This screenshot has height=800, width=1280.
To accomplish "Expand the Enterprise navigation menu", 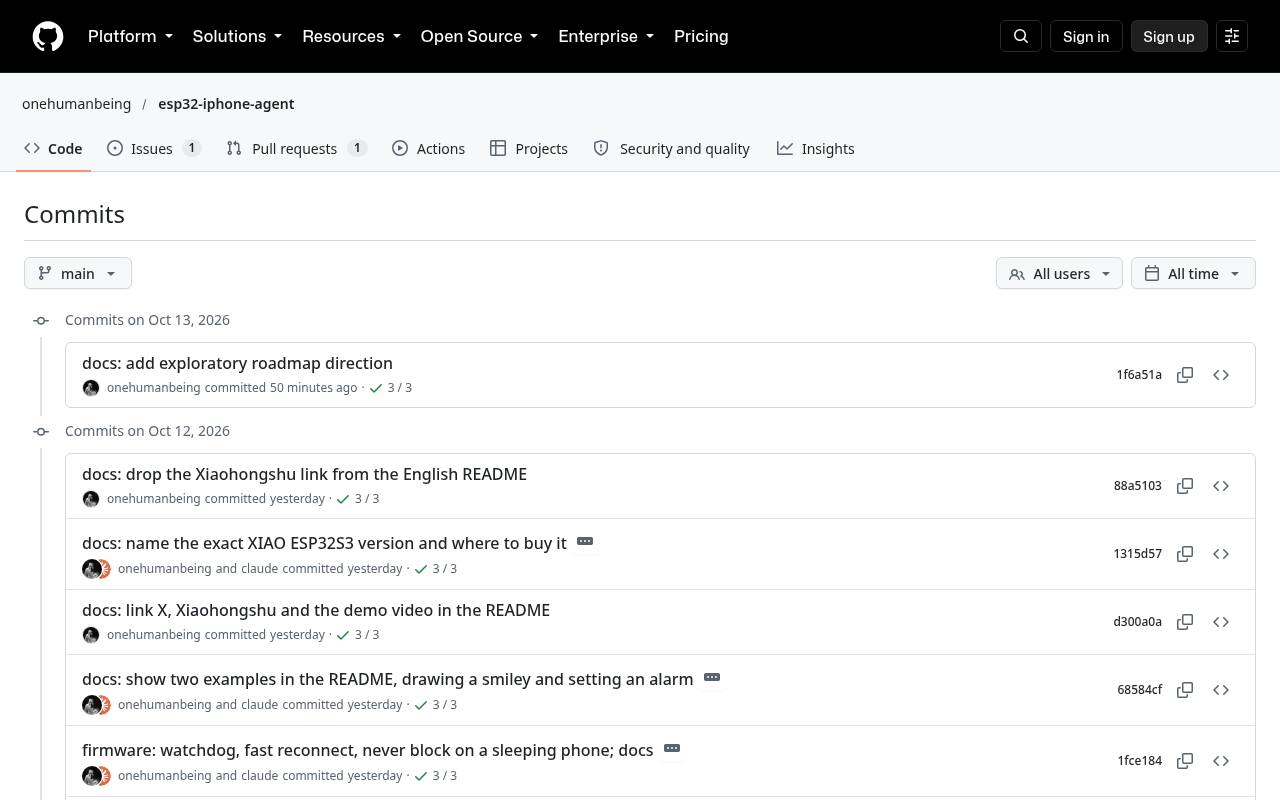I will coord(606,36).
